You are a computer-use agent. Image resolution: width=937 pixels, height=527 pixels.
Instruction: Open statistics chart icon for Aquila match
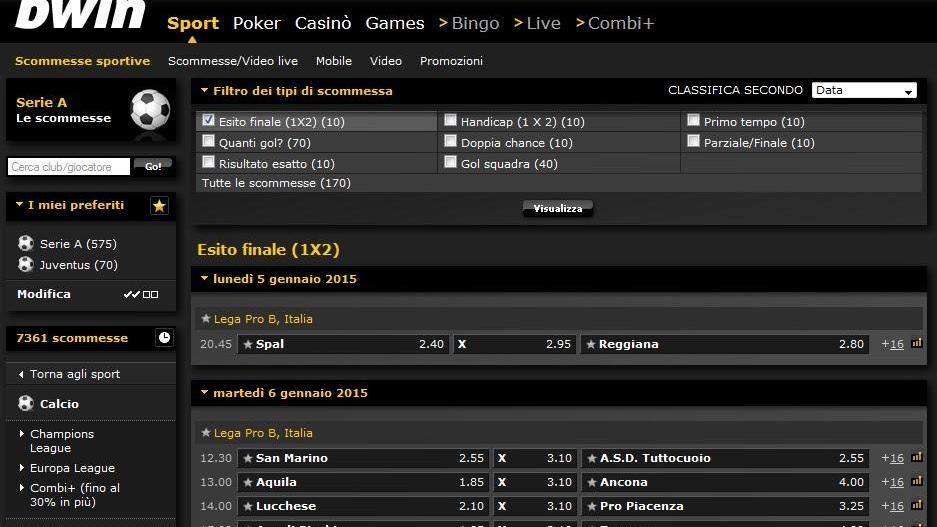pyautogui.click(x=917, y=481)
